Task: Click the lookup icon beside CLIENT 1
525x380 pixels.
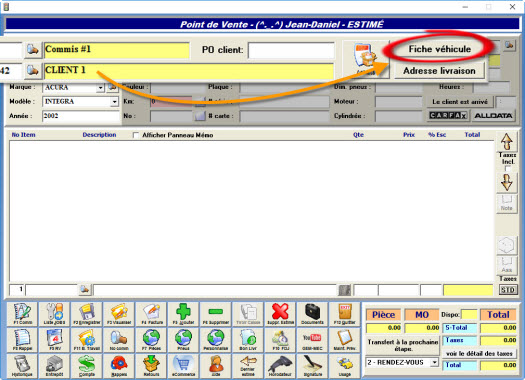Action: click(33, 70)
